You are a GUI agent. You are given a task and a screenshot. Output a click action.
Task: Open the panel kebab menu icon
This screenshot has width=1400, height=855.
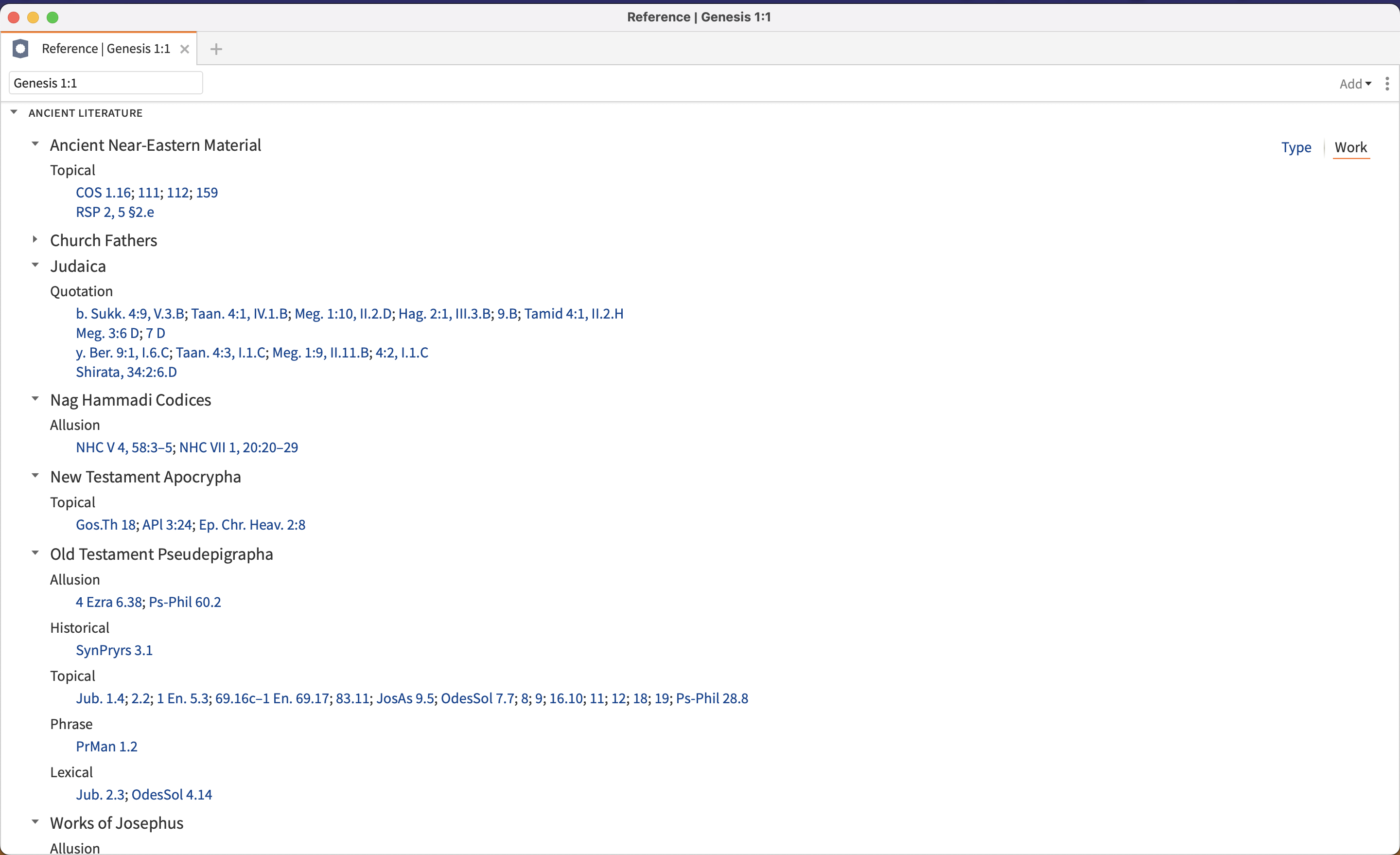tap(1387, 84)
